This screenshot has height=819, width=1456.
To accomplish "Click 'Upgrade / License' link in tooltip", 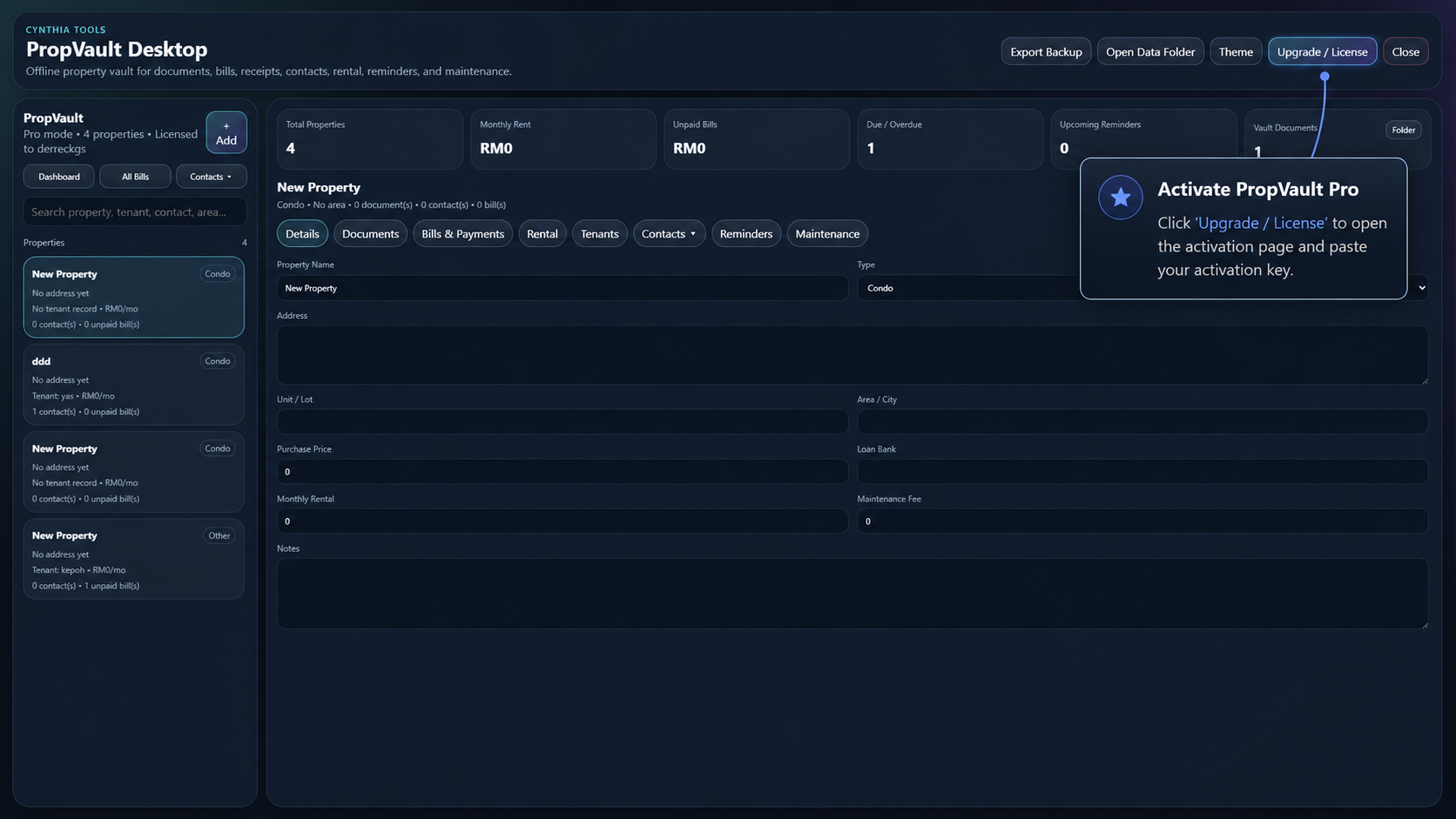I will (x=1261, y=223).
